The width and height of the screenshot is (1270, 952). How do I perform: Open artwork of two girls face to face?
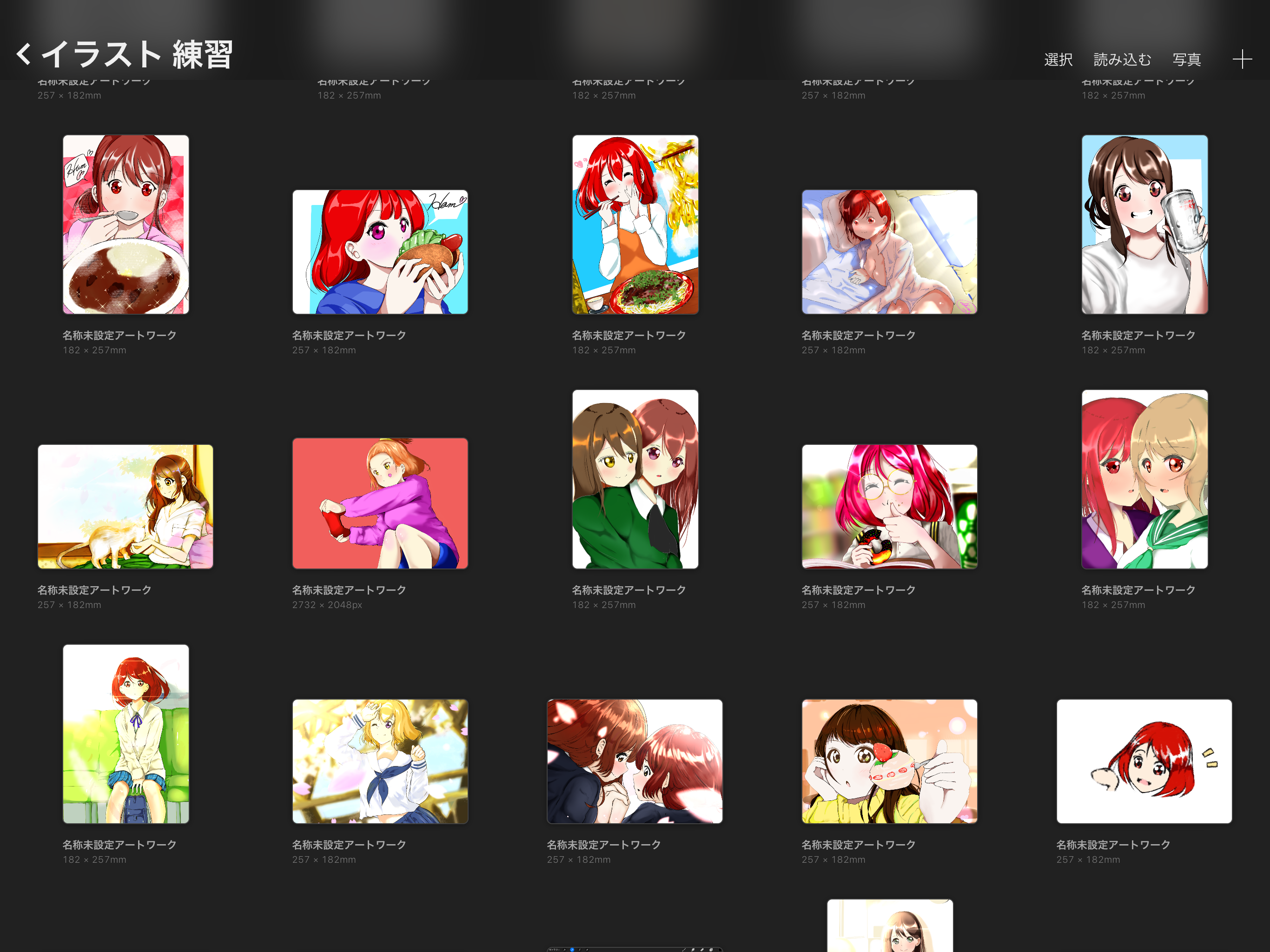[x=635, y=761]
